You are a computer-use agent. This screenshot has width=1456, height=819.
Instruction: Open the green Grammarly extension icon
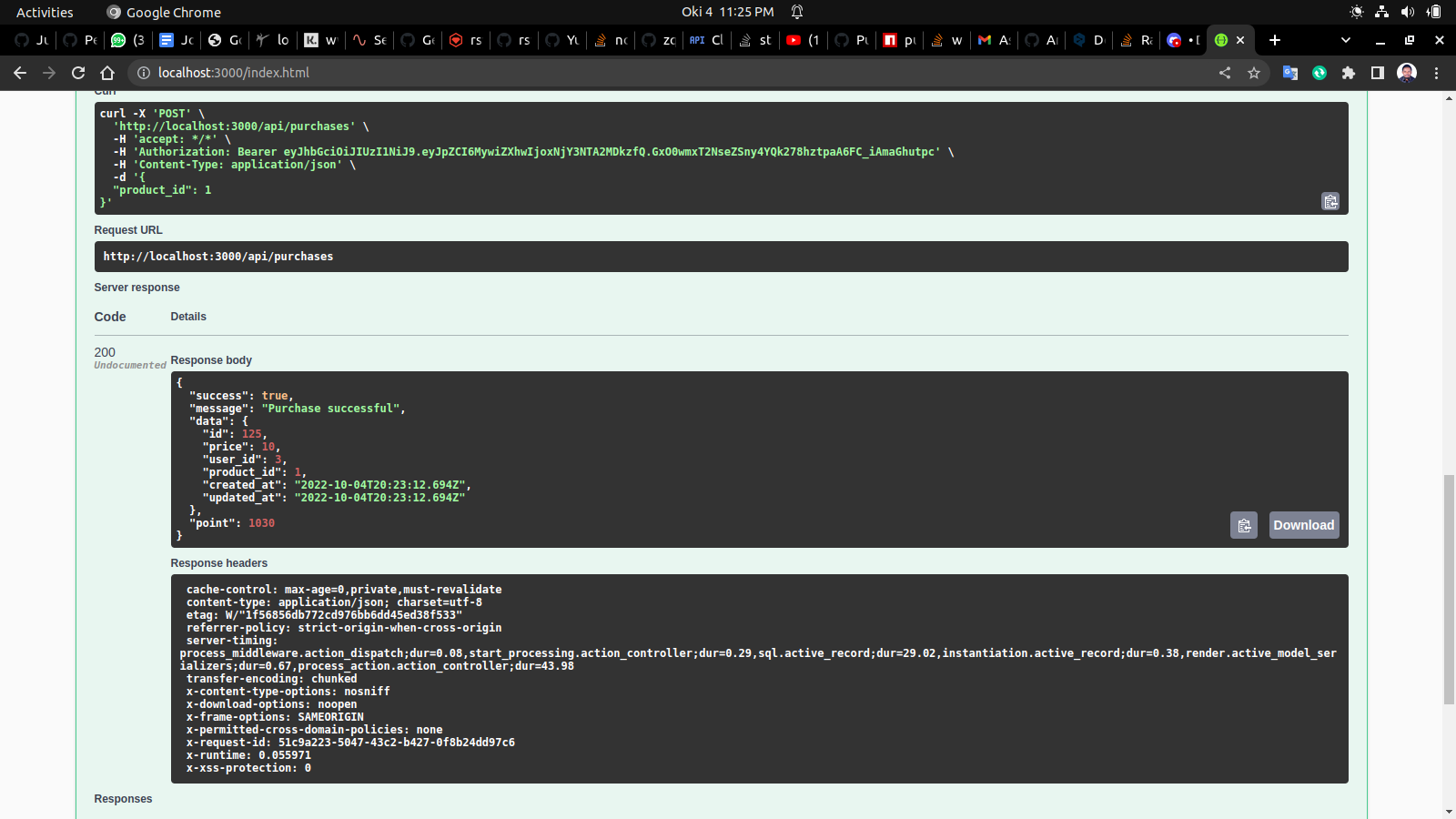coord(1319,73)
